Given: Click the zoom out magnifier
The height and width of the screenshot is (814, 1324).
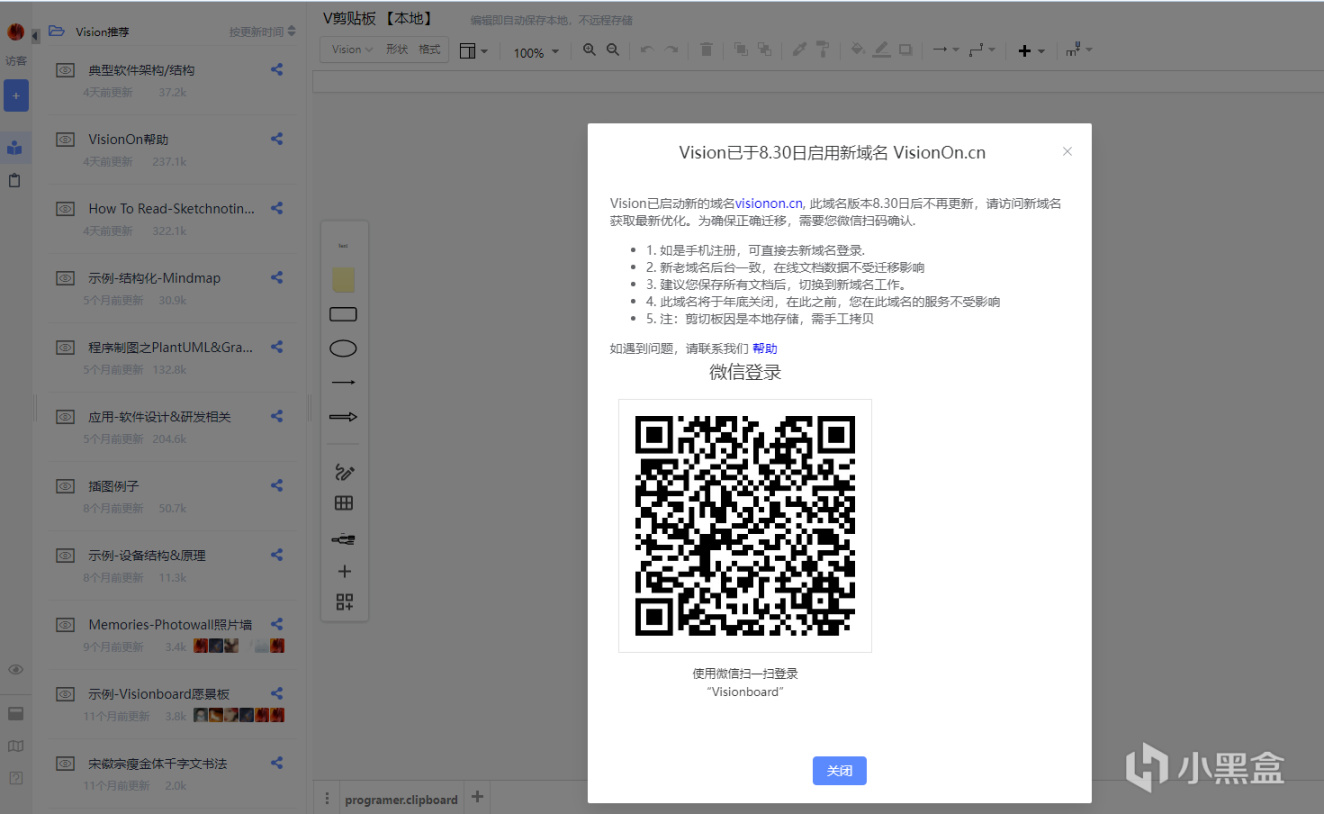Looking at the screenshot, I should point(613,50).
